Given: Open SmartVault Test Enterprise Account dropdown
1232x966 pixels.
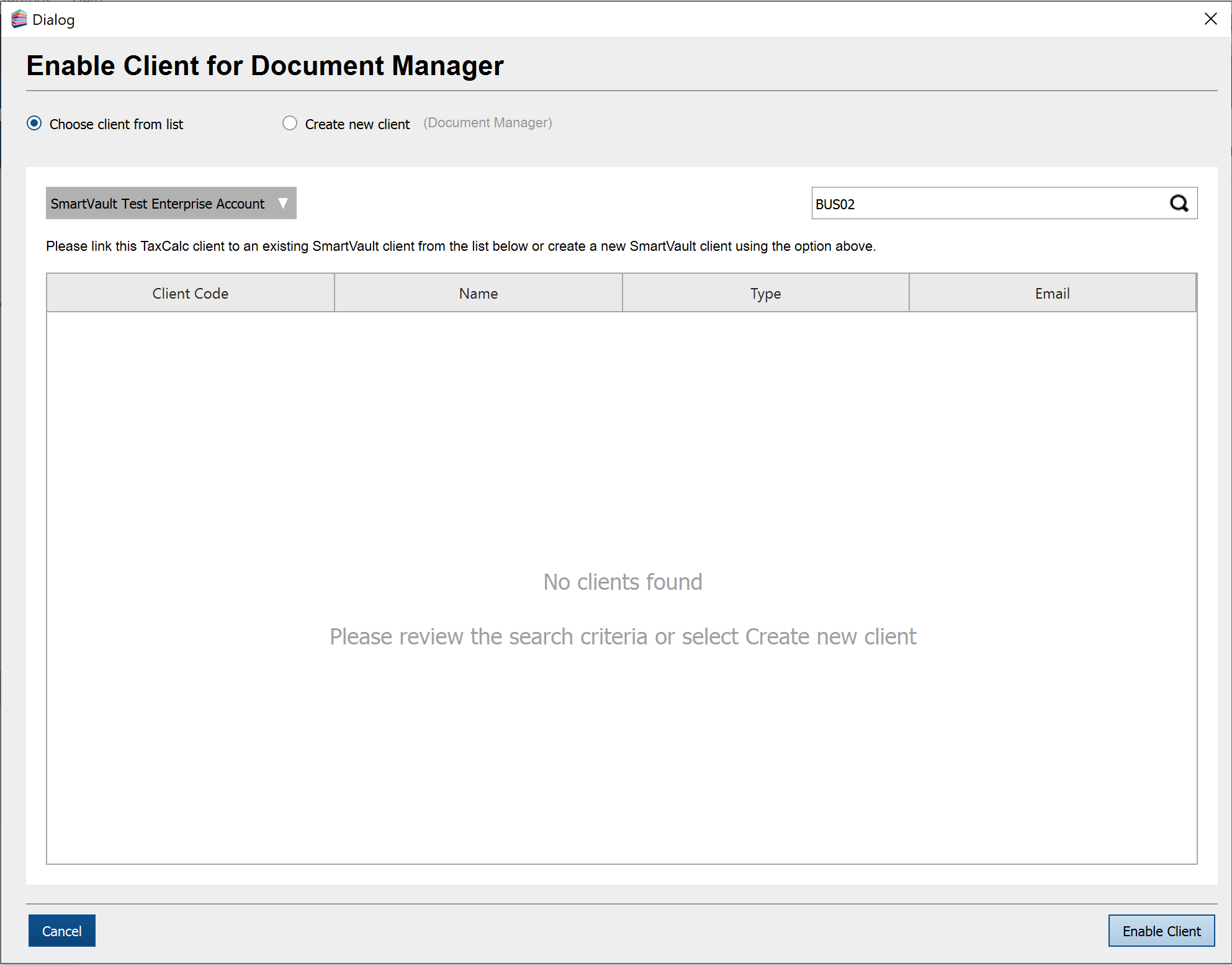Looking at the screenshot, I should [171, 203].
